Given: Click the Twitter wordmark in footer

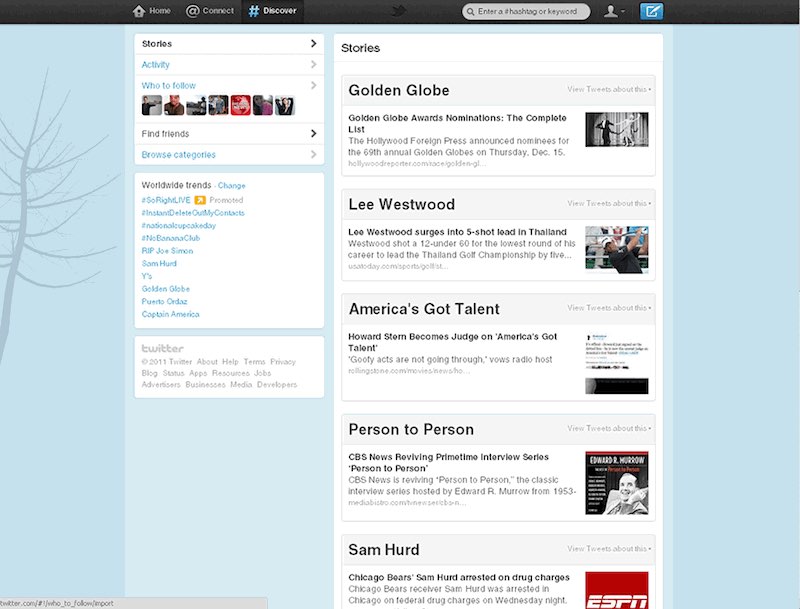Looking at the screenshot, I should click(162, 348).
